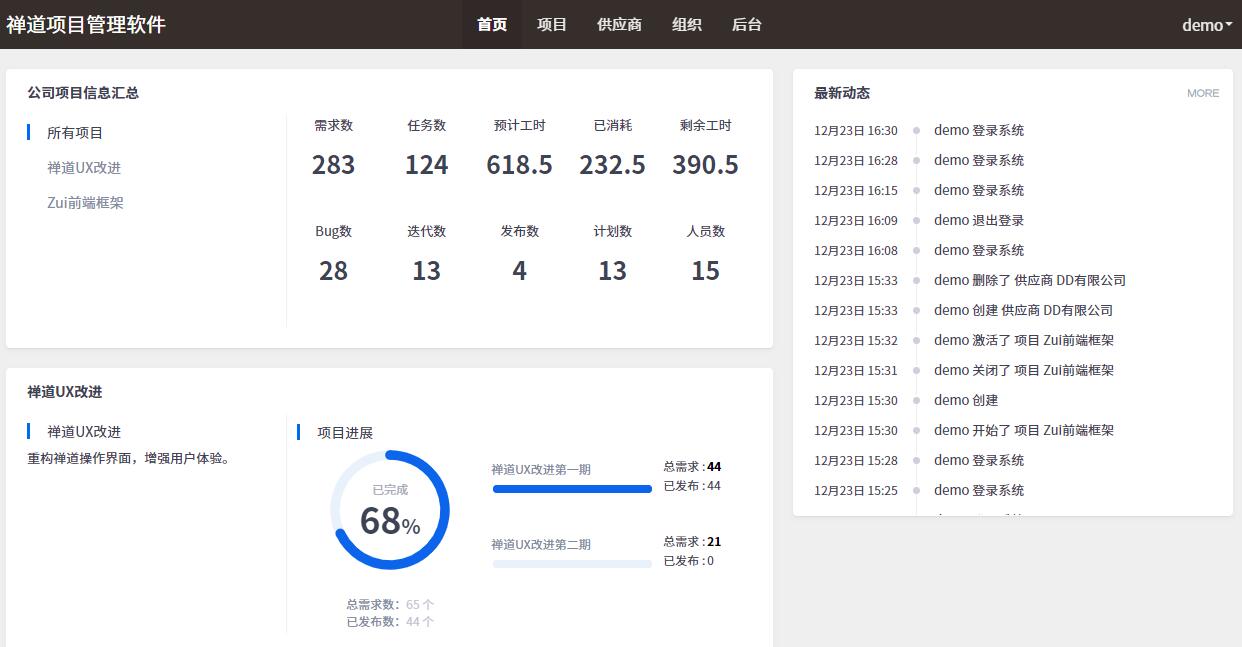Click the 项目进展 section heading

click(x=345, y=433)
